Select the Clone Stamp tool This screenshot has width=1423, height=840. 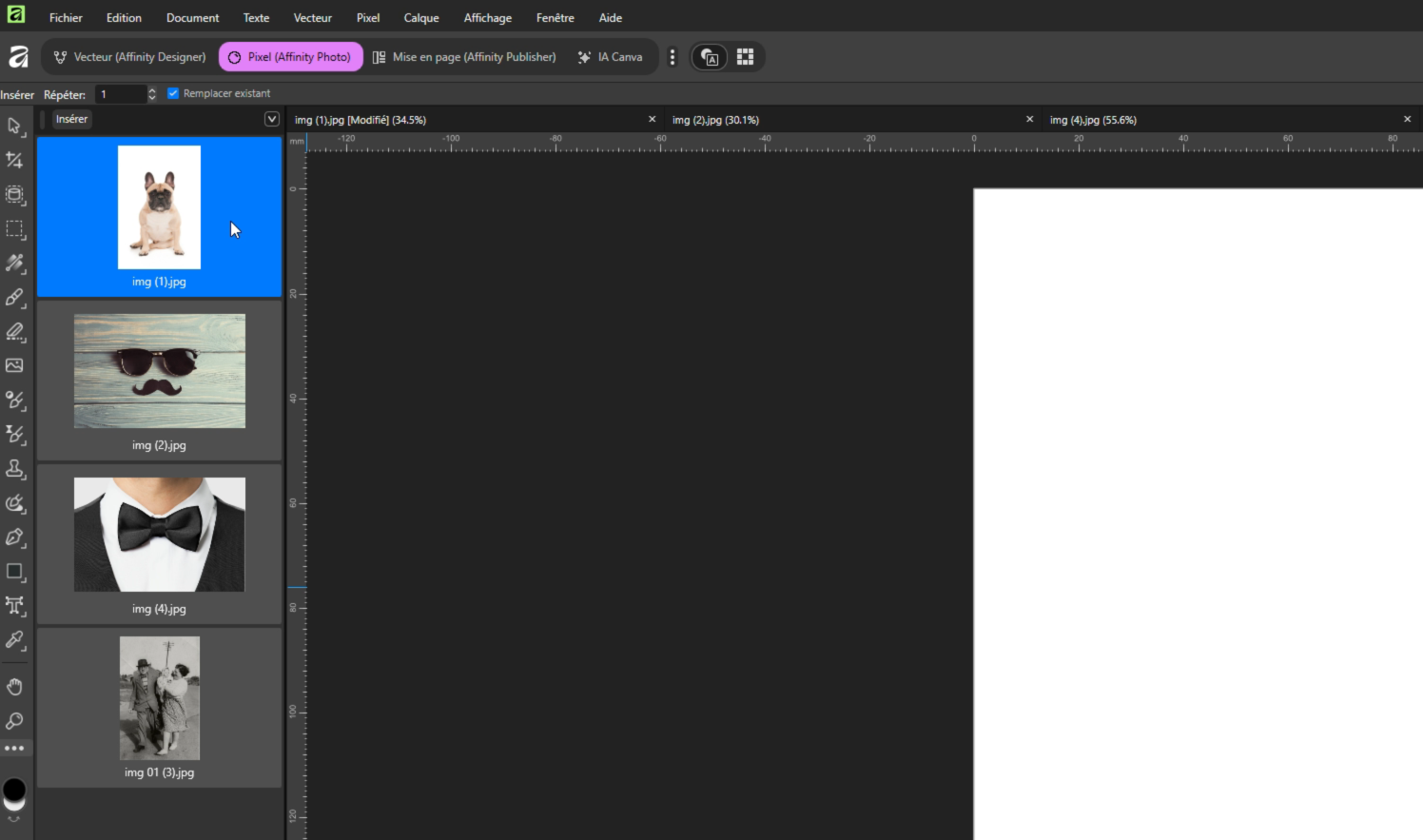click(14, 469)
